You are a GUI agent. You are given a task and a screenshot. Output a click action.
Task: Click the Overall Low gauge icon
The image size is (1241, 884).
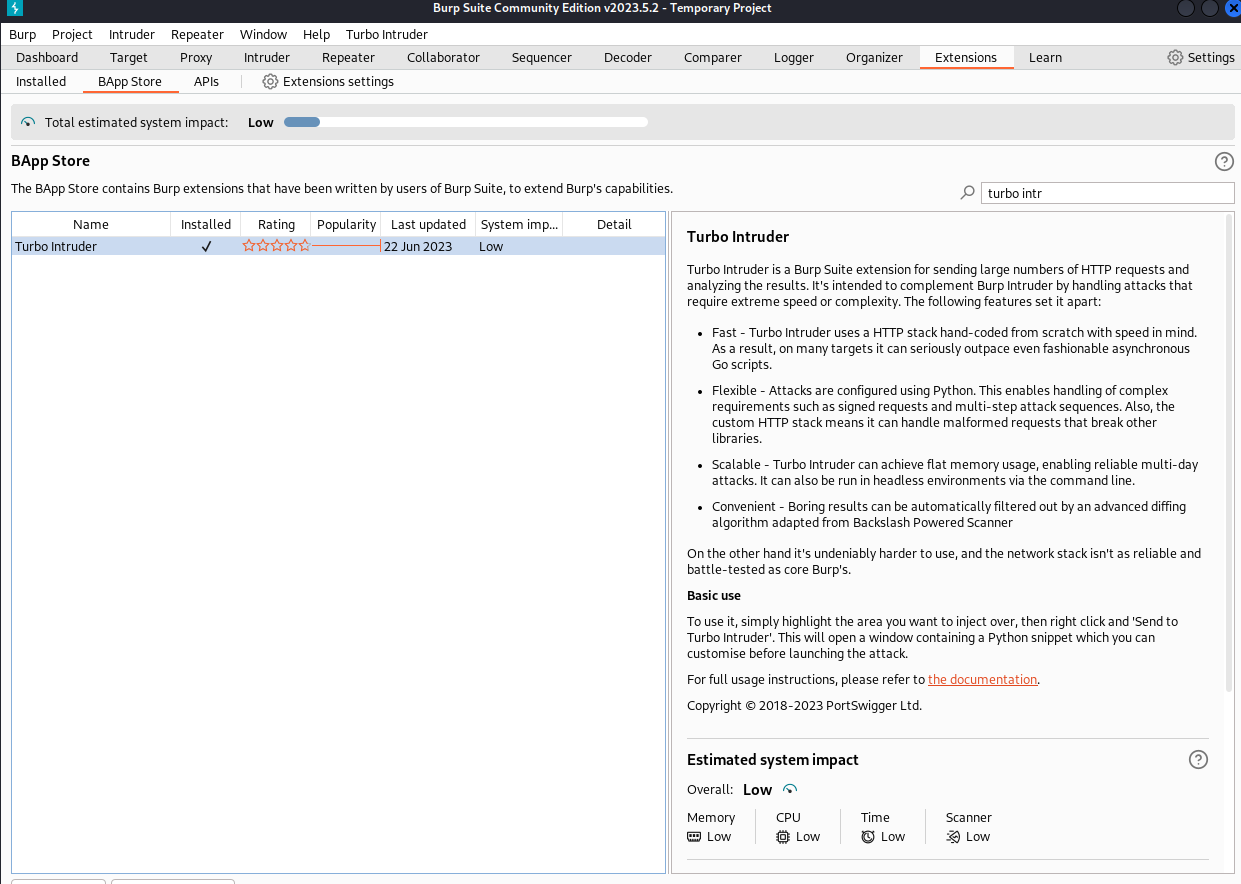(790, 789)
